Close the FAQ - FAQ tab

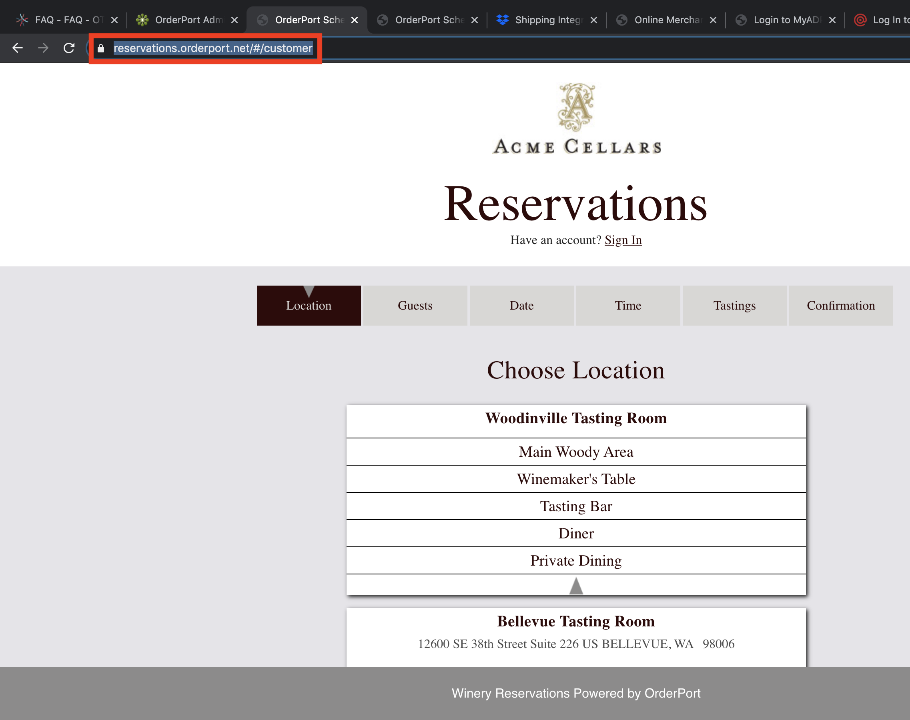(114, 20)
